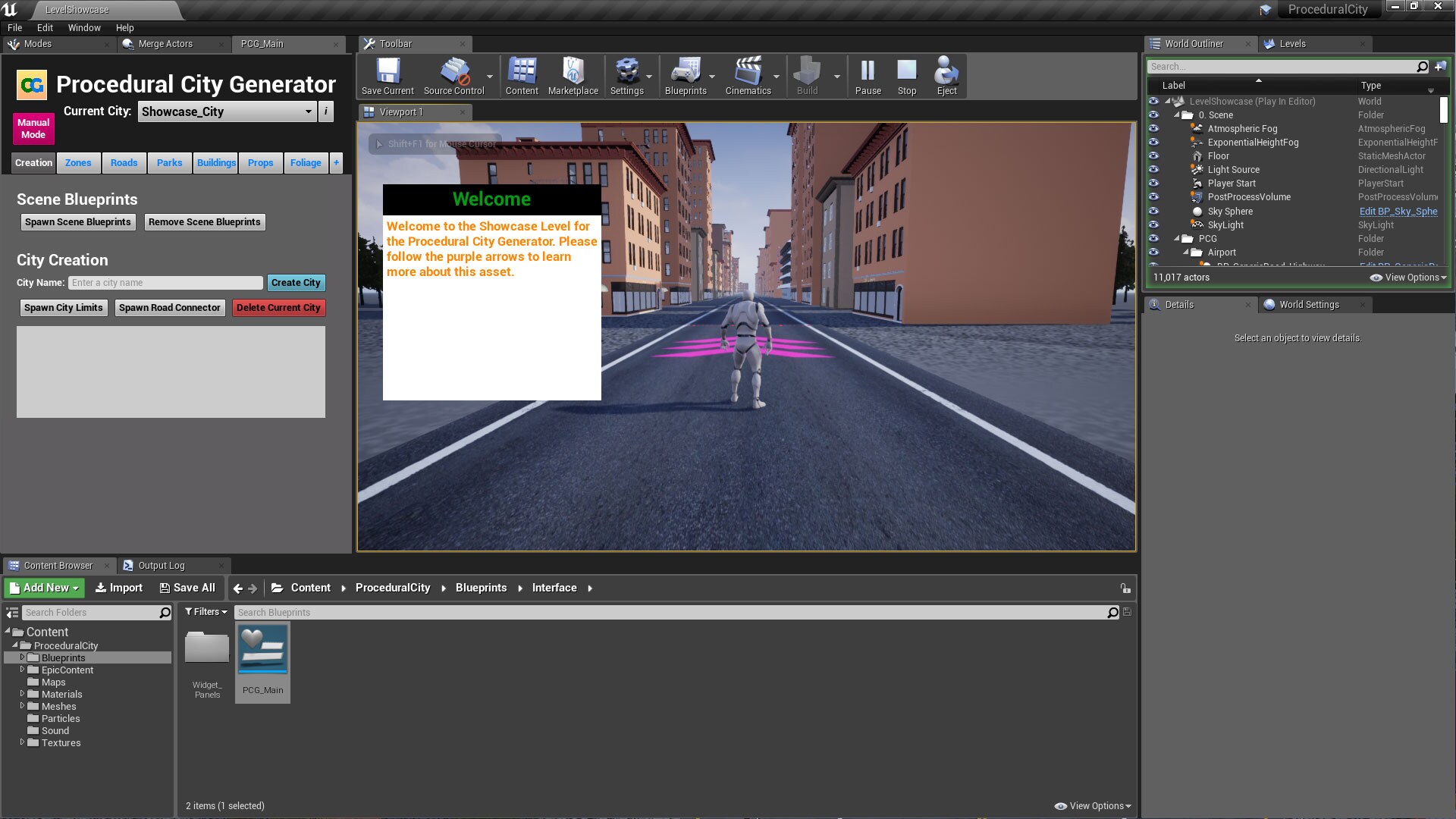The image size is (1456, 819).
Task: Expand the Materials folder in the tree
Action: (22, 694)
